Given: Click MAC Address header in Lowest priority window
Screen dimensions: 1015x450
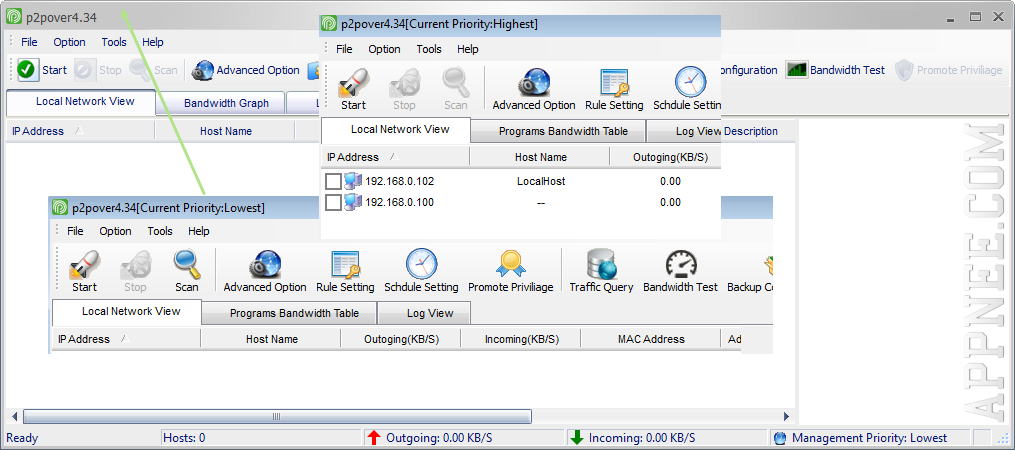Looking at the screenshot, I should 651,339.
